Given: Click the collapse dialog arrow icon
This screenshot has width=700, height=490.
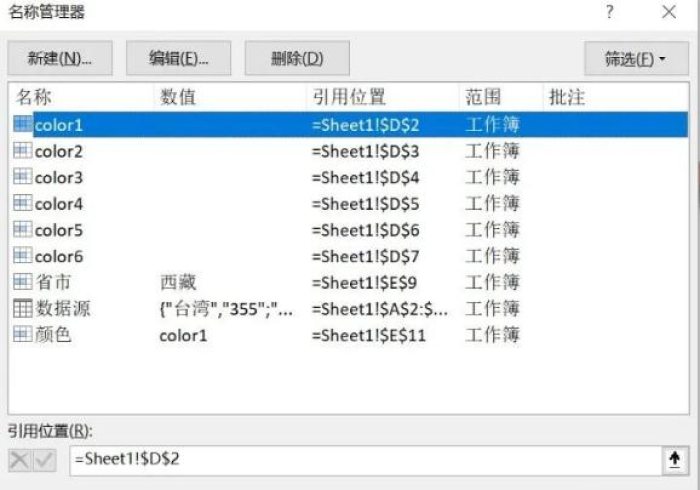Looking at the screenshot, I should (x=675, y=460).
